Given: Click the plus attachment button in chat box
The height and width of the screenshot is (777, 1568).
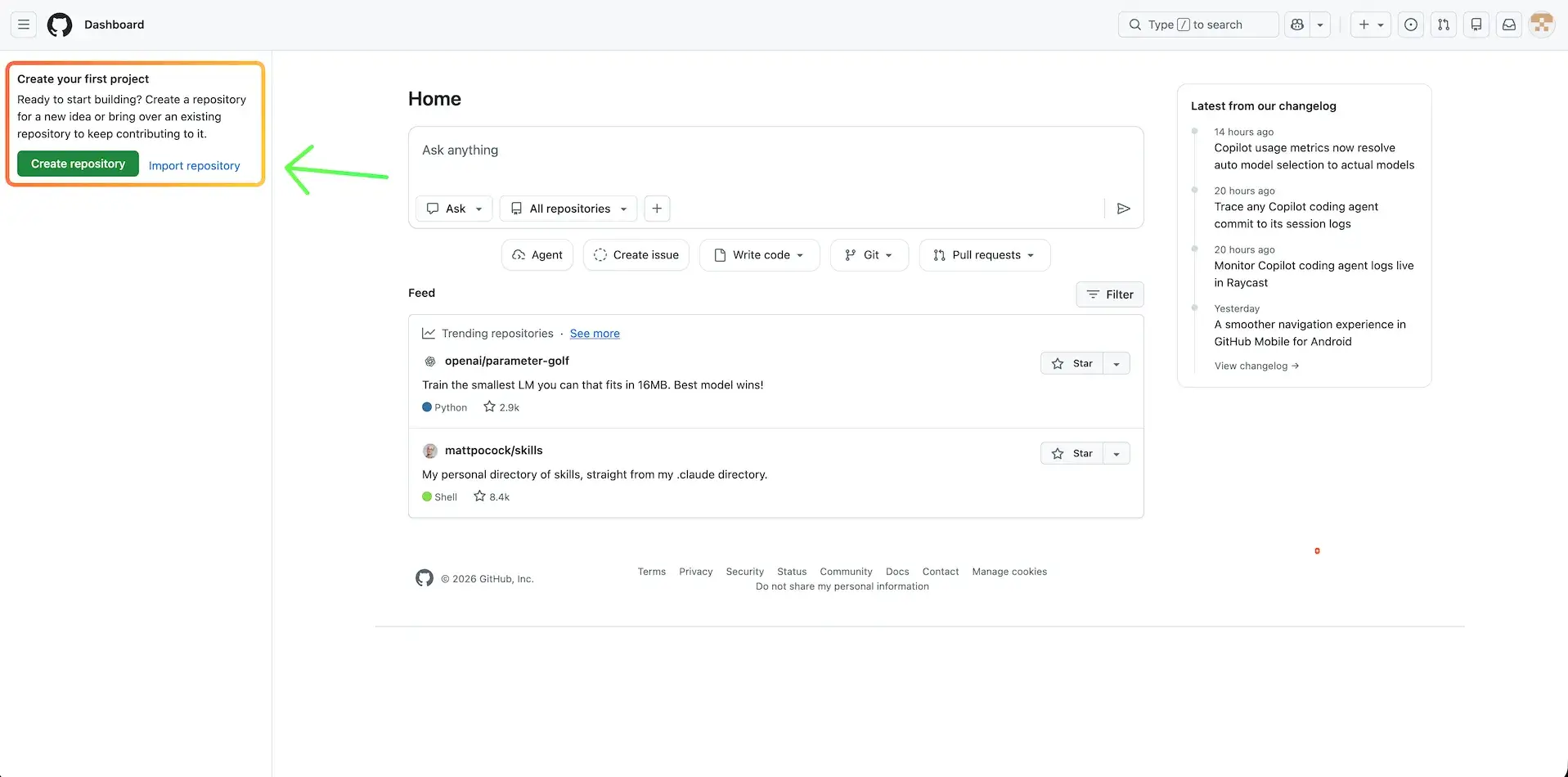Looking at the screenshot, I should tap(657, 209).
